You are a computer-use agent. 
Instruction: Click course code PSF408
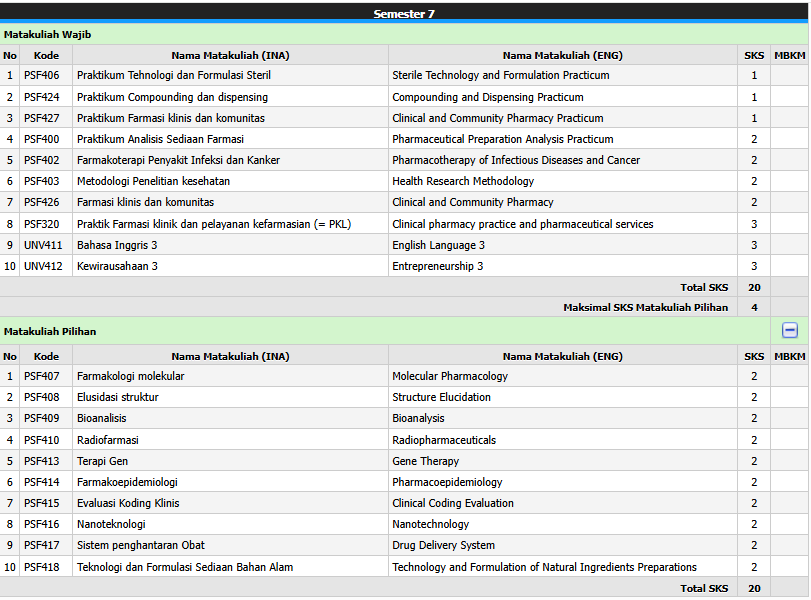(x=41, y=398)
